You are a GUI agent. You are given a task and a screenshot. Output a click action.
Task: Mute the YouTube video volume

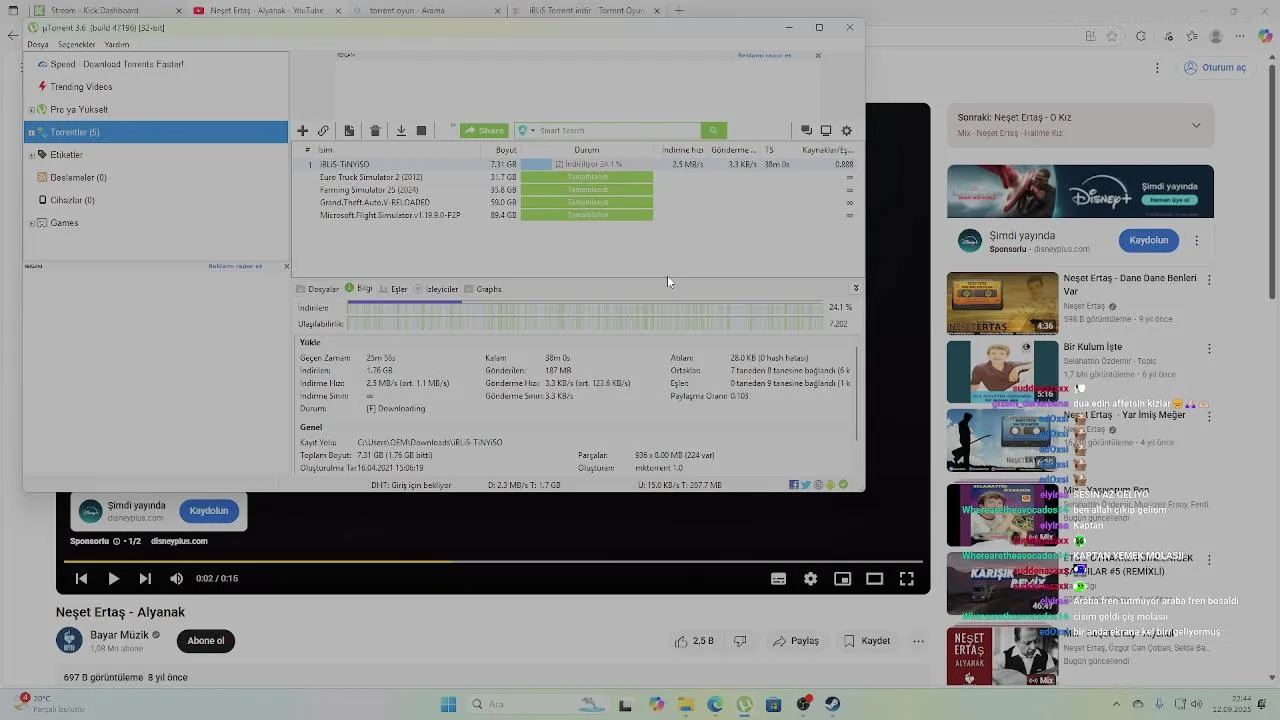click(x=177, y=579)
